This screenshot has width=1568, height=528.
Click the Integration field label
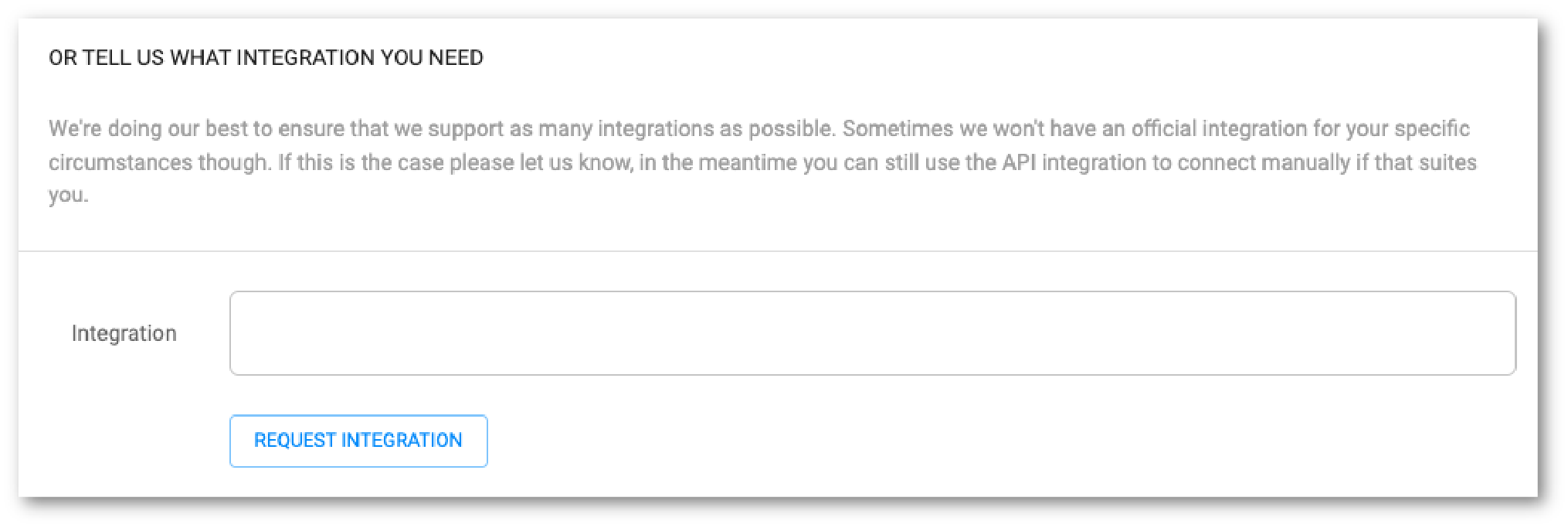(124, 333)
